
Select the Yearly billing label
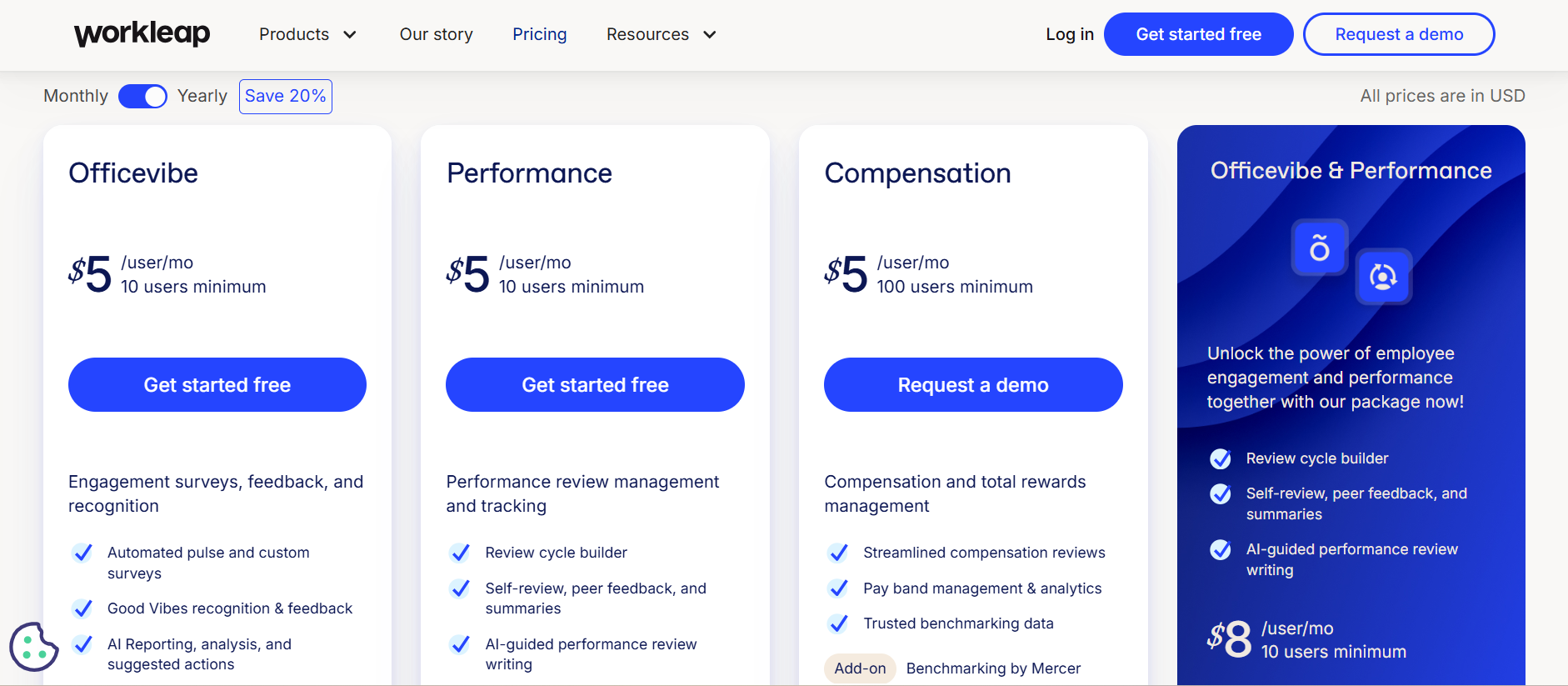coord(202,96)
